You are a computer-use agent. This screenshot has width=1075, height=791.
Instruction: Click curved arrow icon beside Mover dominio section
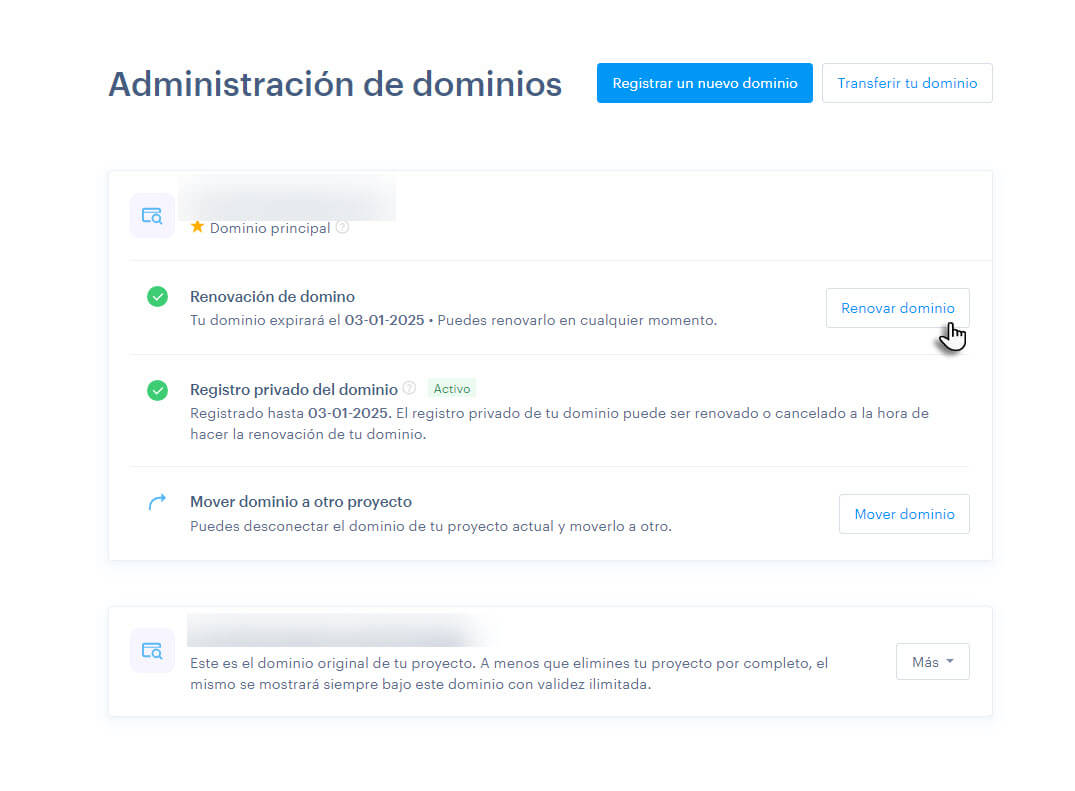pyautogui.click(x=157, y=503)
